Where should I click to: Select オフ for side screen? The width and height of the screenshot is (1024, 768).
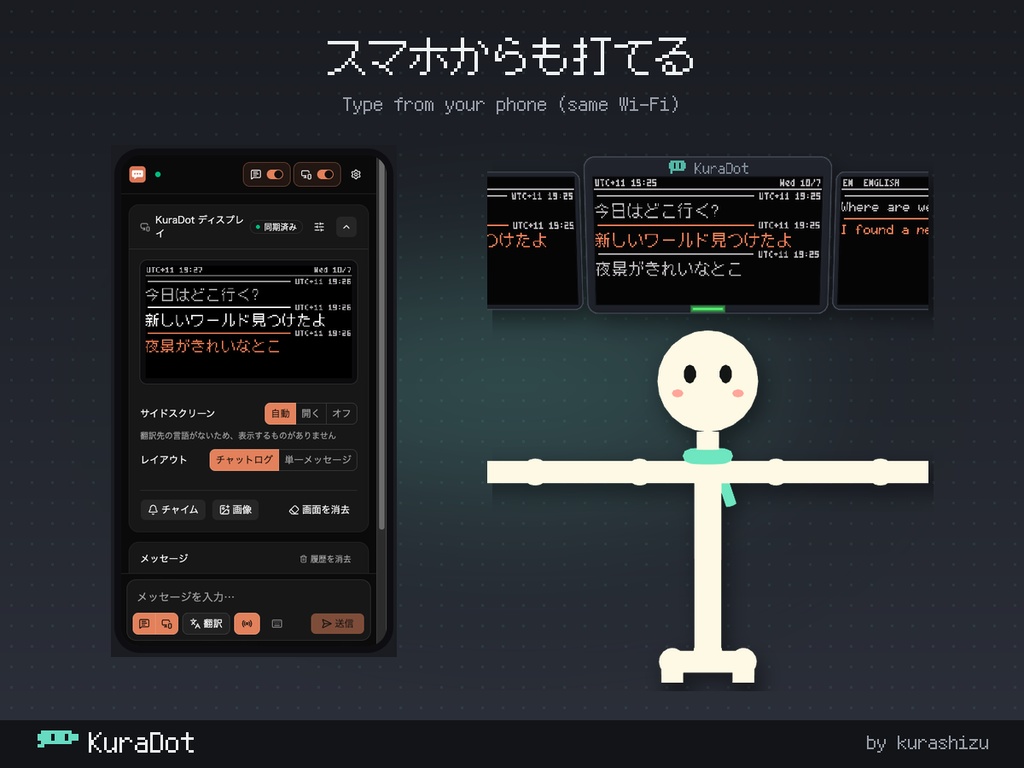[x=341, y=413]
